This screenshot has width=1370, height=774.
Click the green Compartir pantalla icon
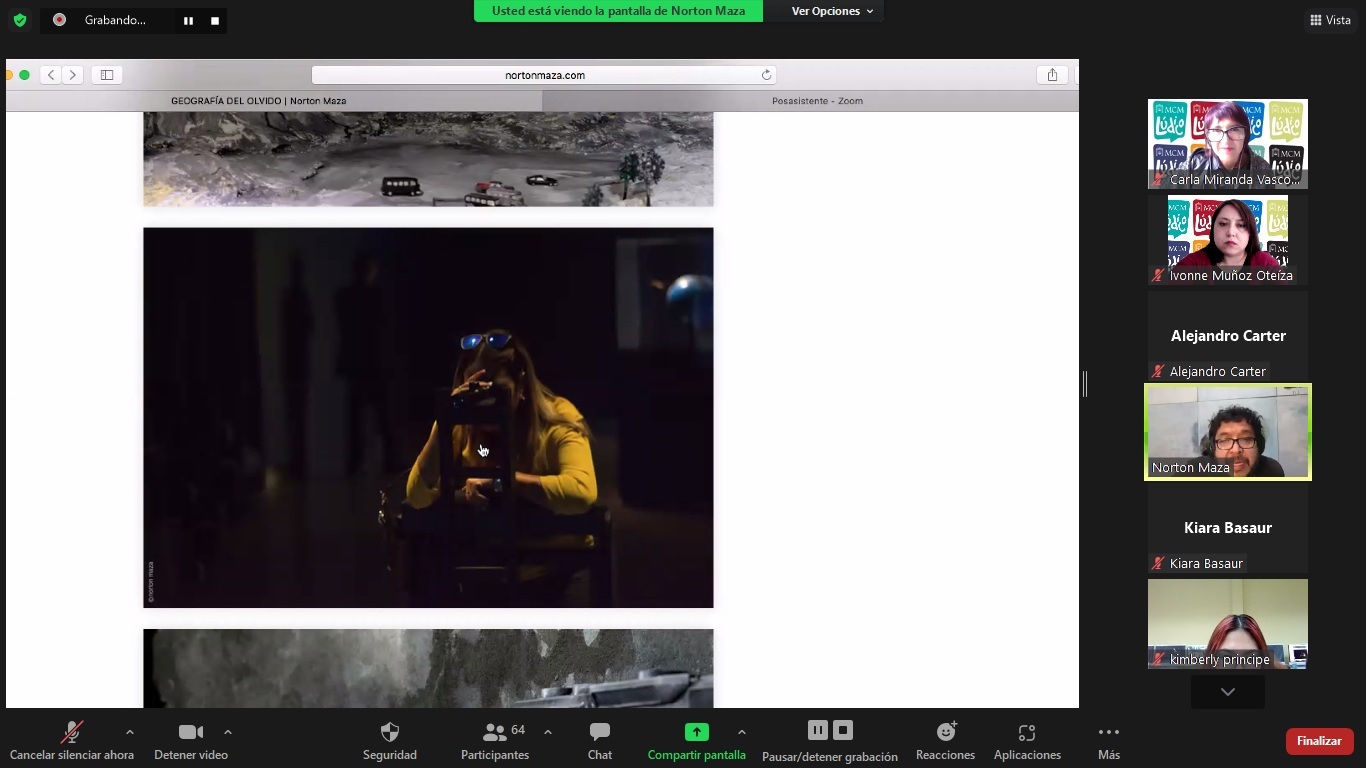click(696, 733)
